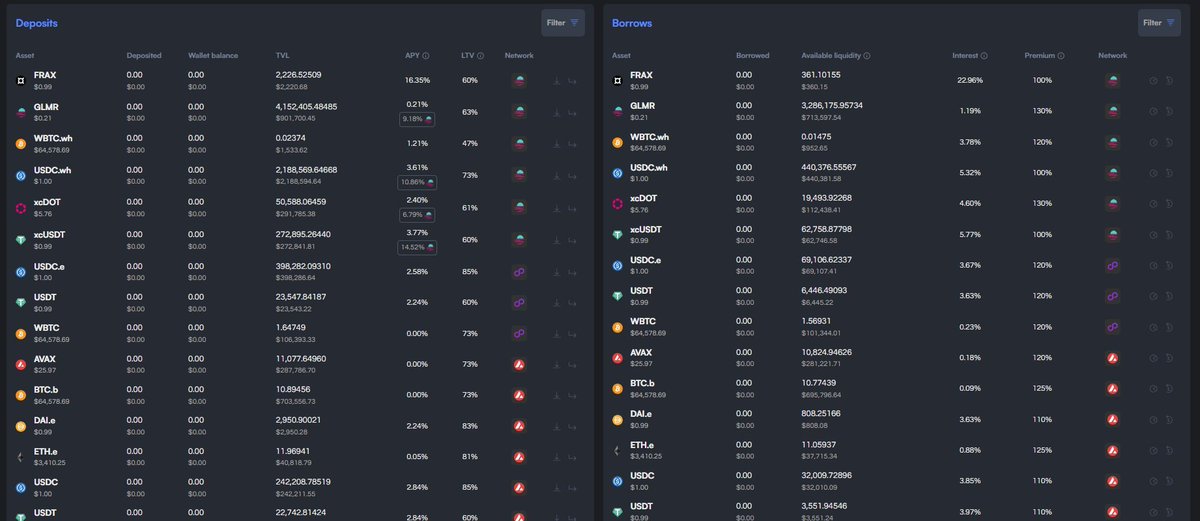Viewport: 1200px width, 521px height.
Task: Click the borrow icon in the Borrows GLMR row
Action: (x=1153, y=112)
